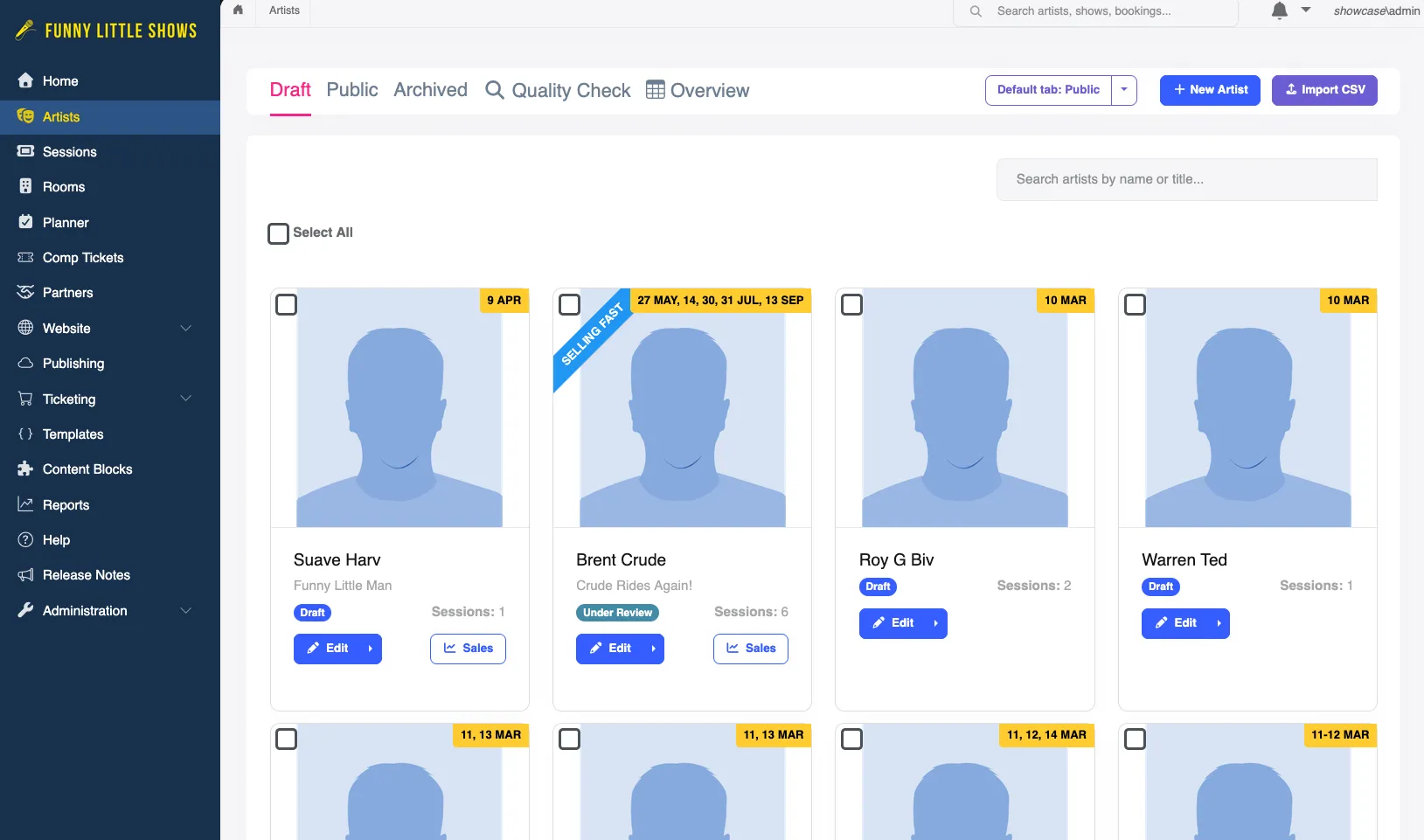Viewport: 1424px width, 840px height.
Task: Open Publishing cloud icon
Action: coord(25,363)
